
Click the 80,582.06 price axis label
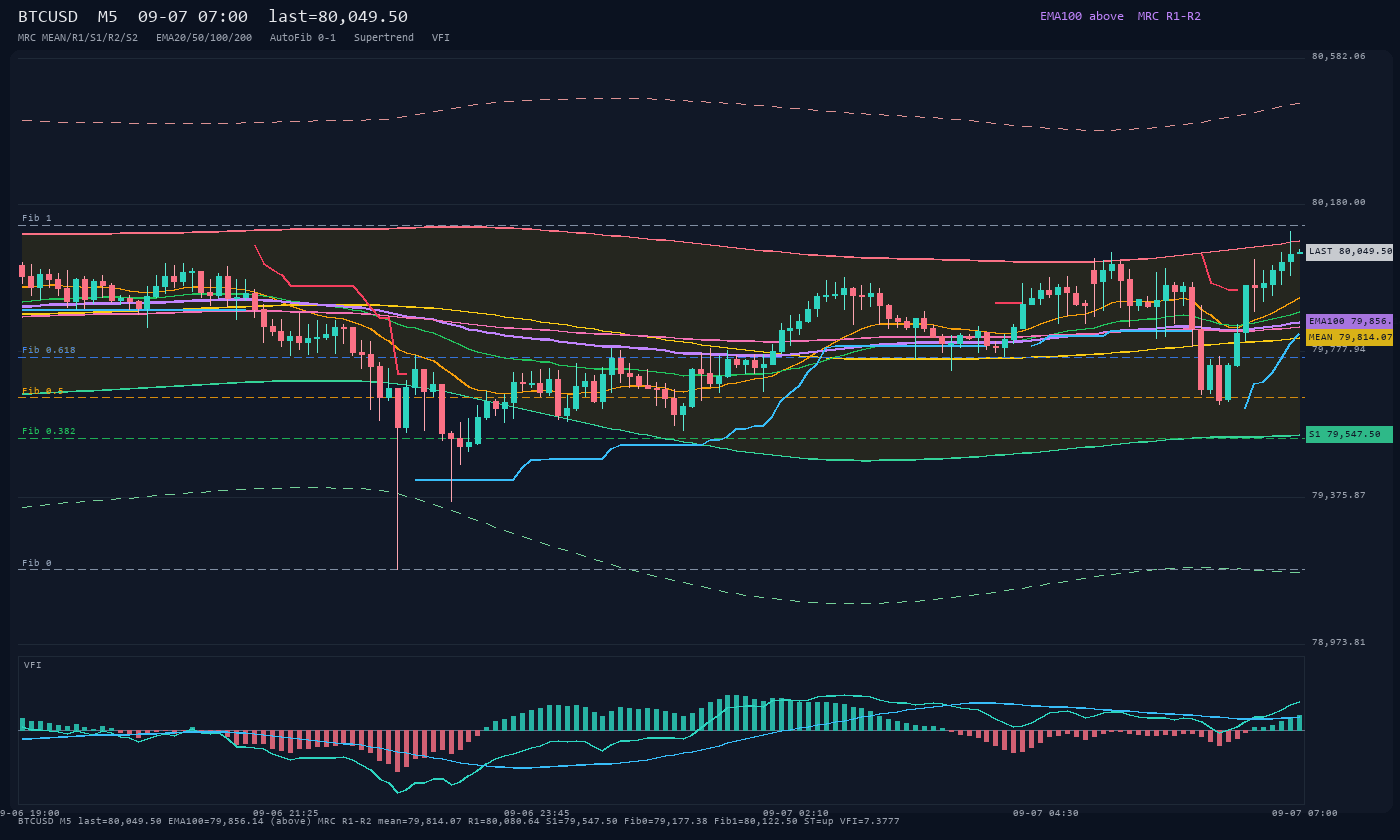(1338, 56)
